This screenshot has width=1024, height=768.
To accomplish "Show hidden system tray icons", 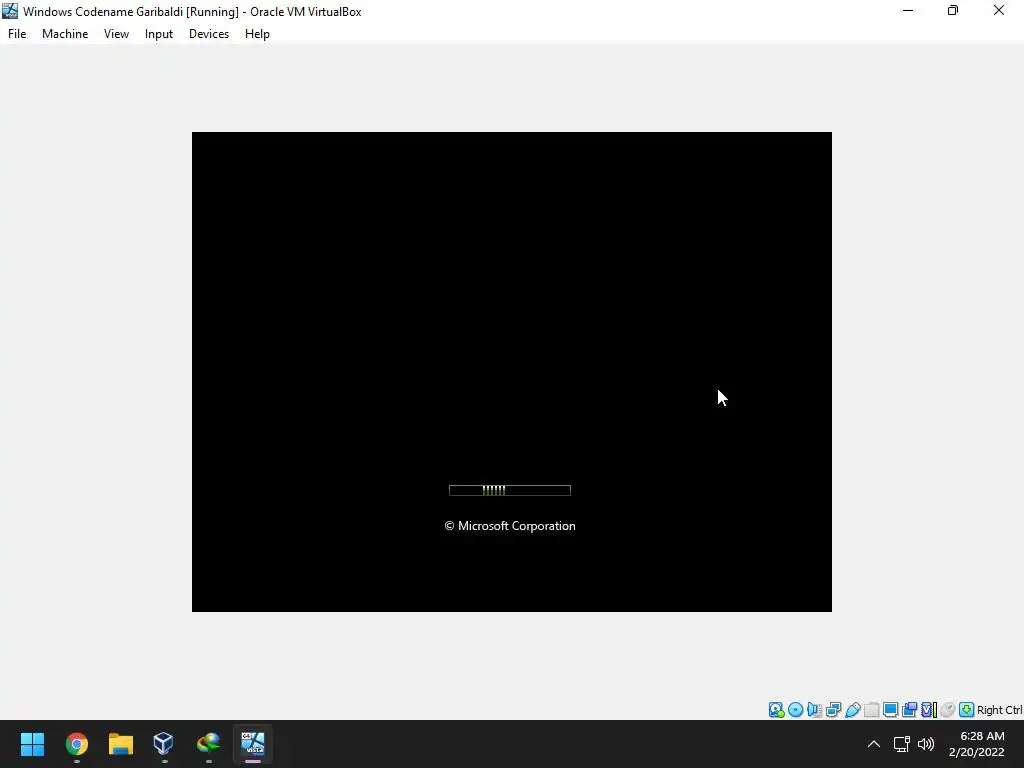I will [873, 744].
